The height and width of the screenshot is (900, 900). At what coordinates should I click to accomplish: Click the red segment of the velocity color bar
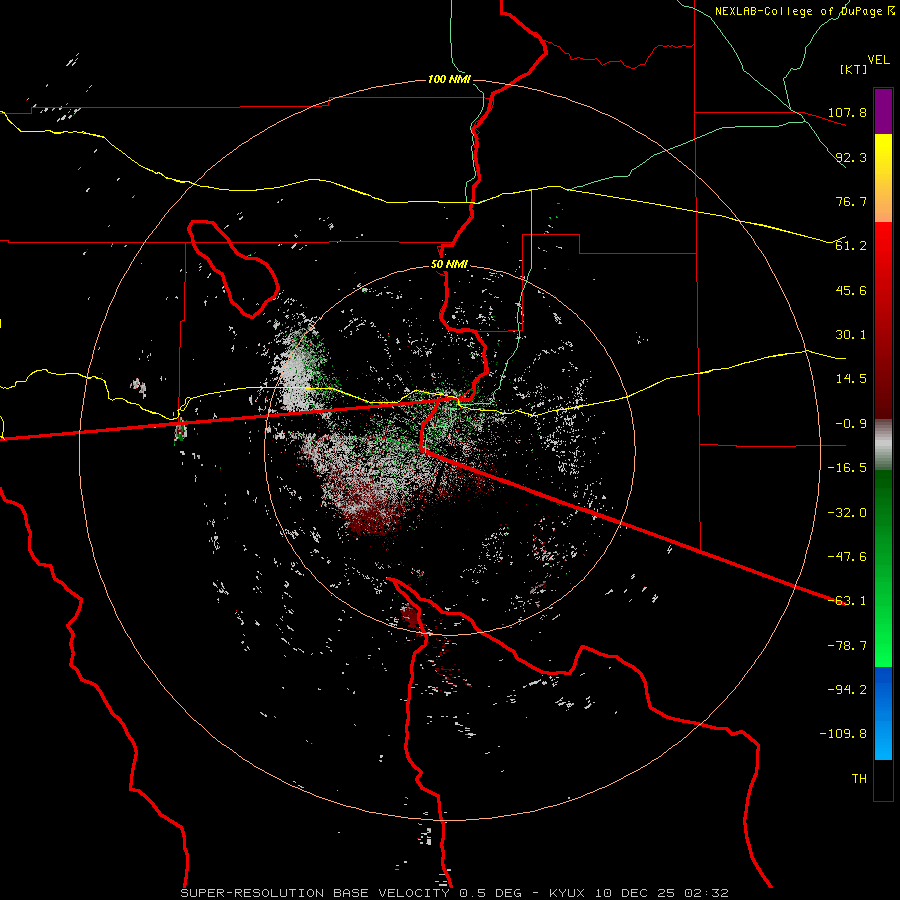point(883,320)
